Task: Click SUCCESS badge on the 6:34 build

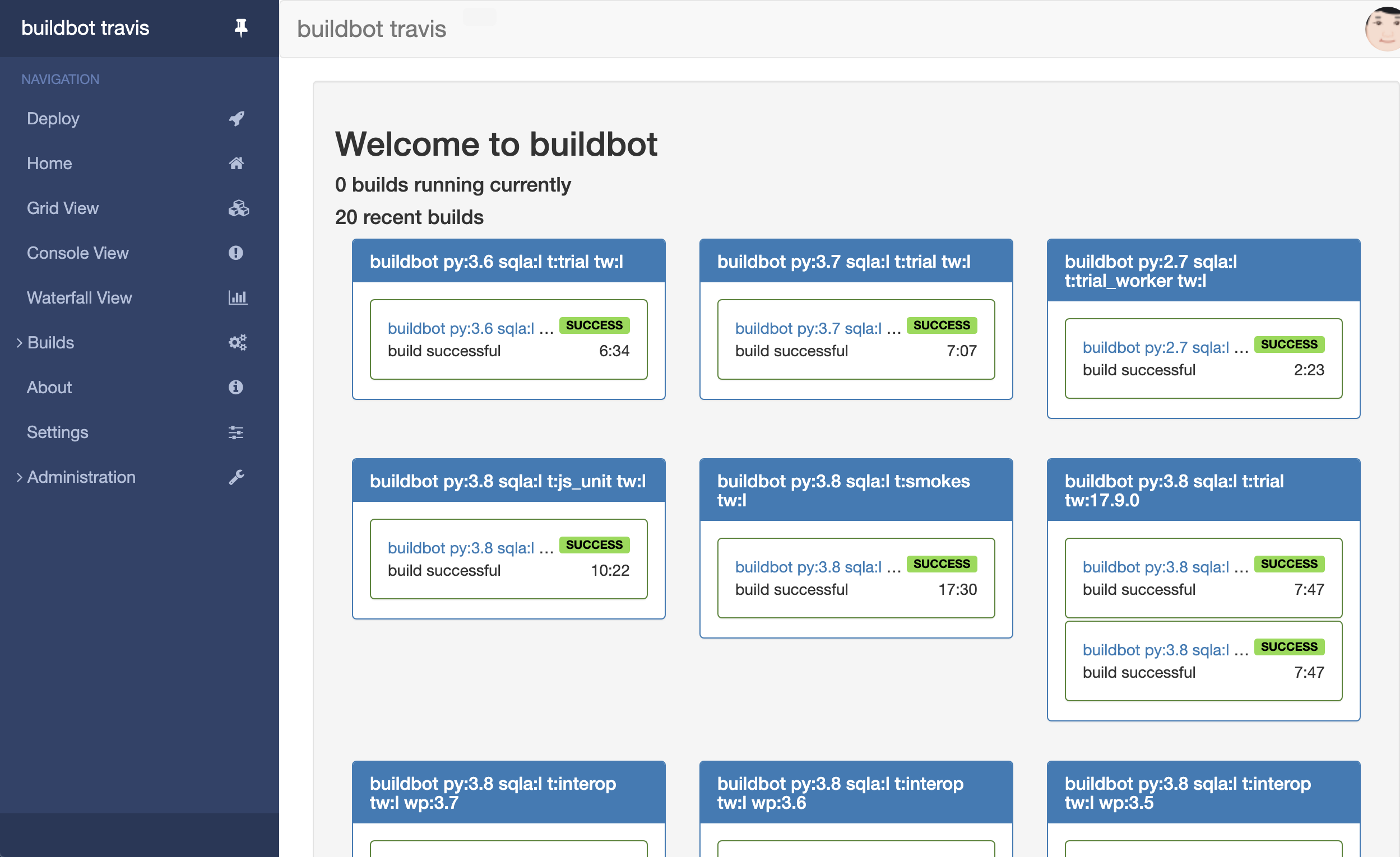Action: (x=594, y=325)
